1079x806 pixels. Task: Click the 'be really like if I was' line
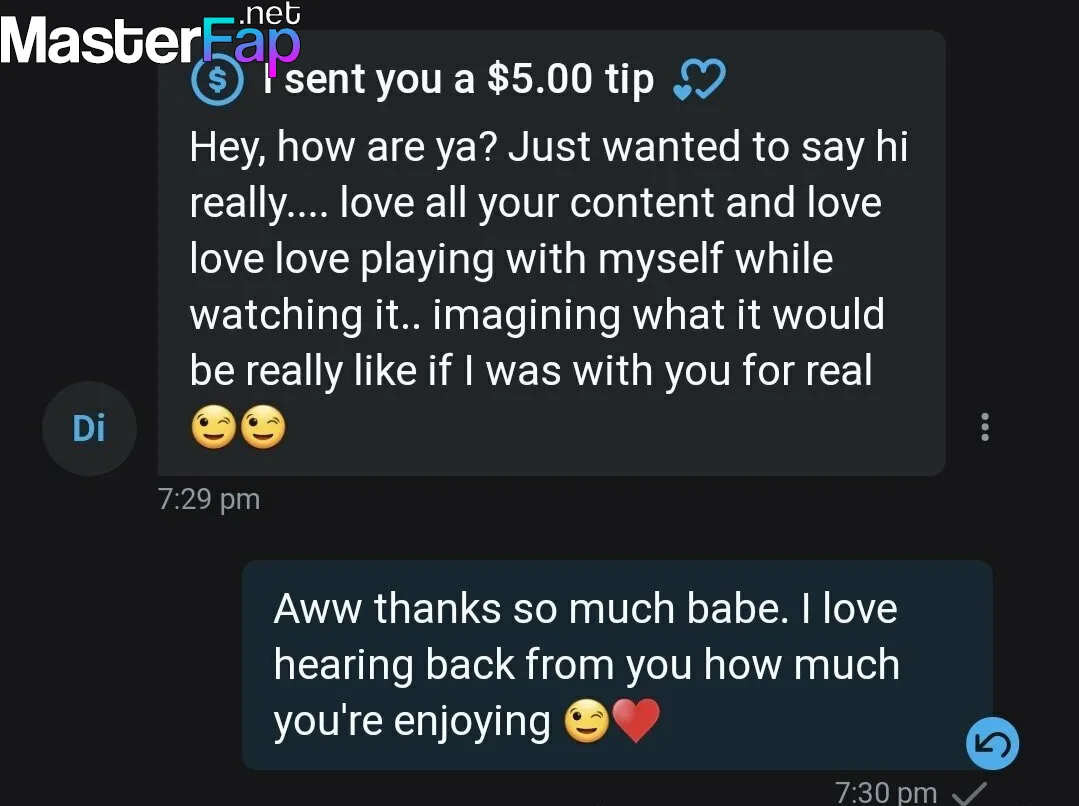[x=531, y=371]
